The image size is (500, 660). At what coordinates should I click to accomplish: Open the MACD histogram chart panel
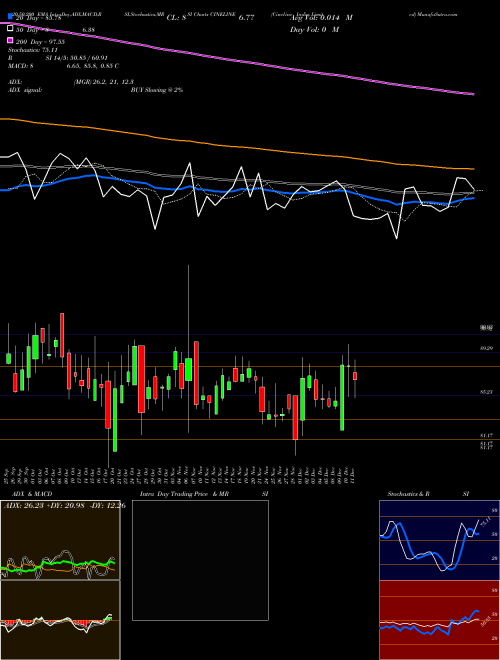(x=60, y=620)
